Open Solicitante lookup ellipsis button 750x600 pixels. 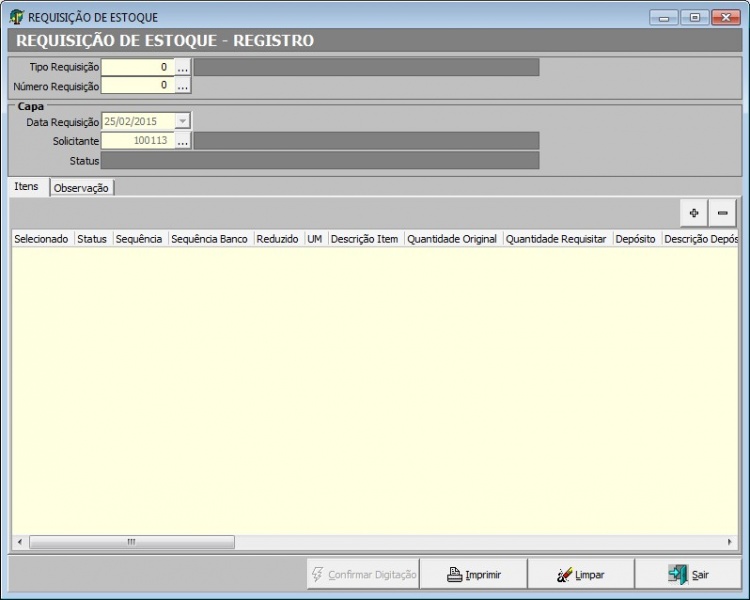tap(183, 141)
